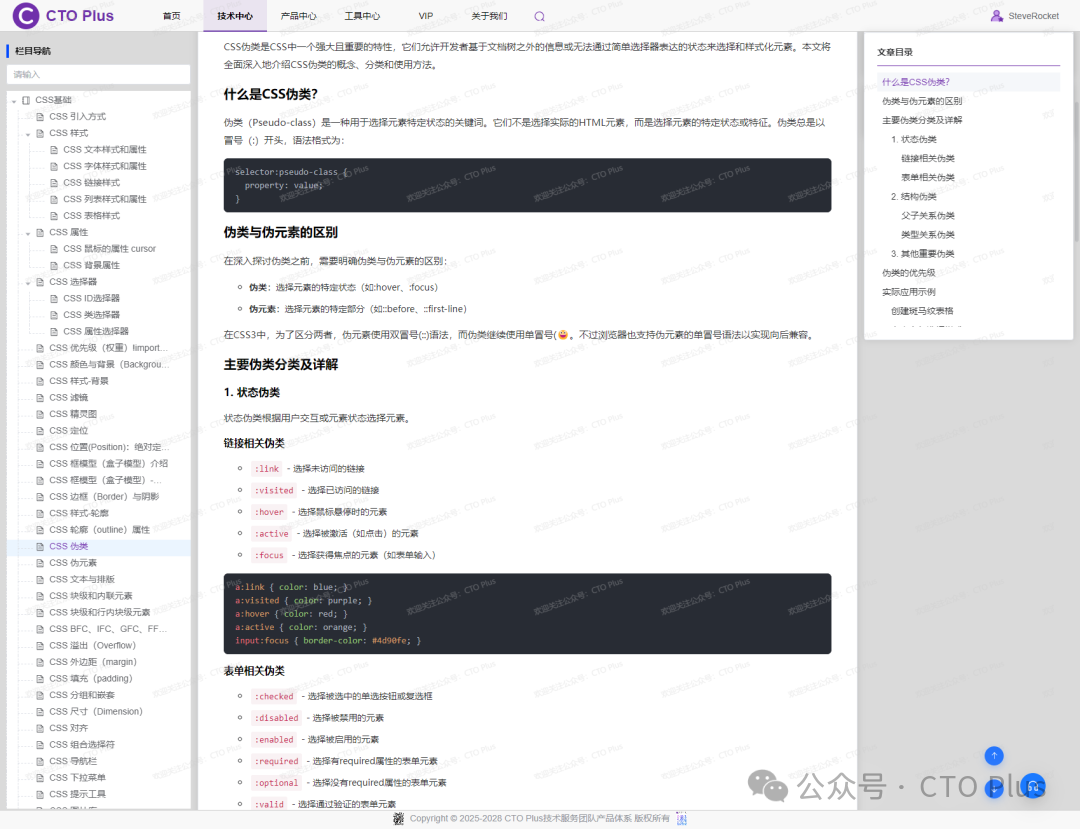Select the 技术中心 nav tab
1080x829 pixels.
[x=235, y=16]
